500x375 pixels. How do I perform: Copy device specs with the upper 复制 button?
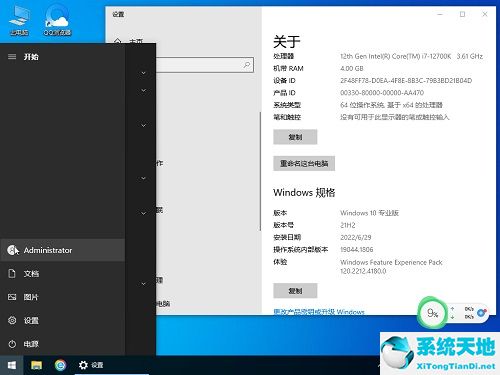295,137
